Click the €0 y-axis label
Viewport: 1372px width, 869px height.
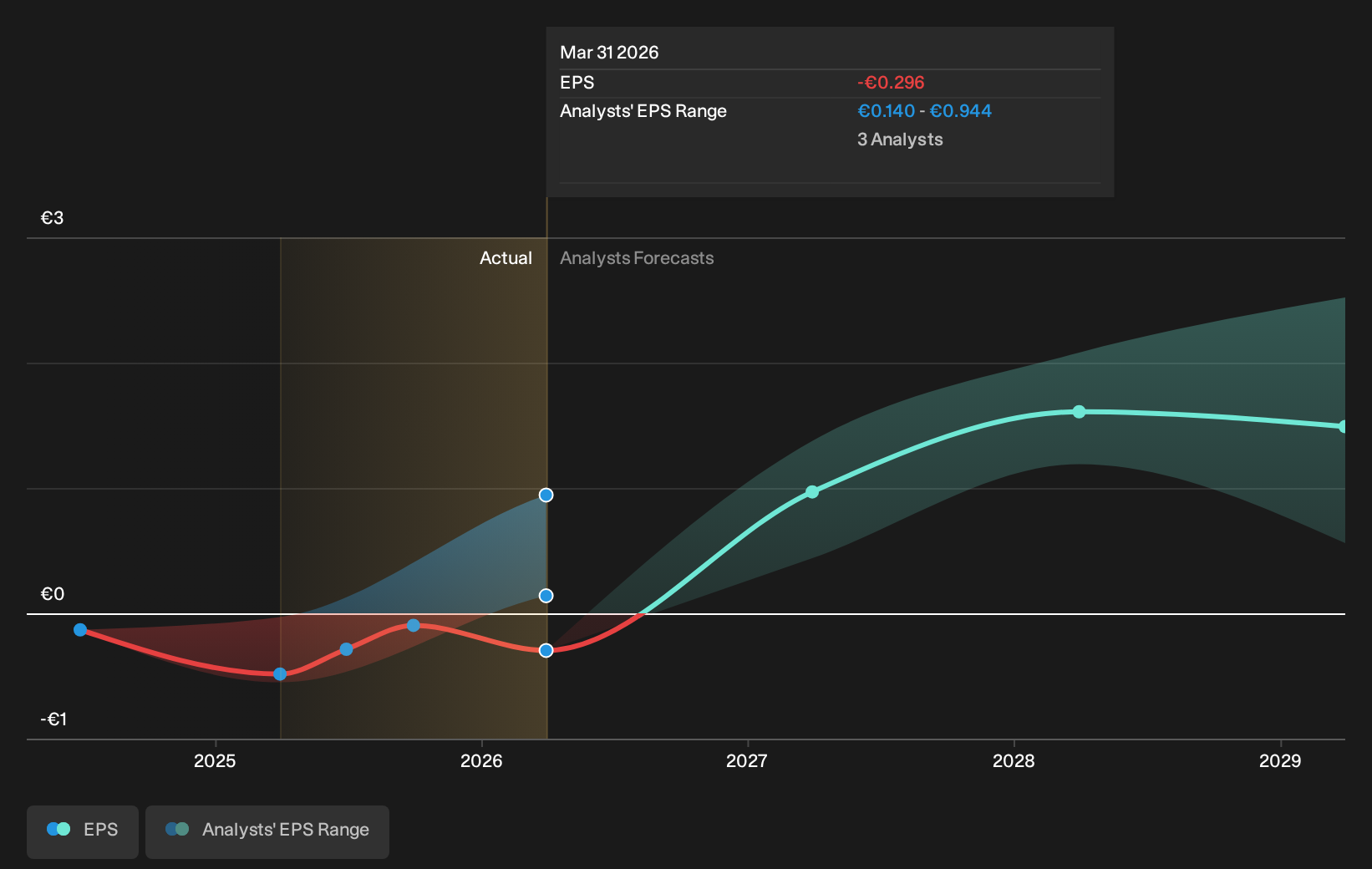pos(53,594)
